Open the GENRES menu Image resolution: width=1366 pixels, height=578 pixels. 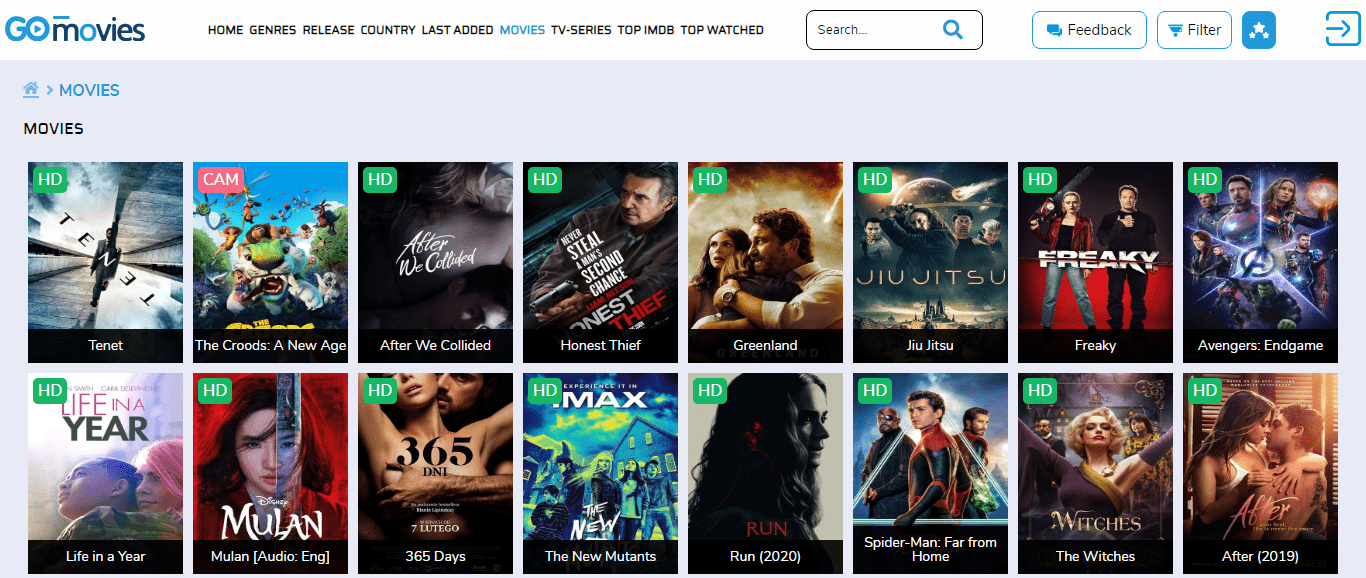coord(273,30)
